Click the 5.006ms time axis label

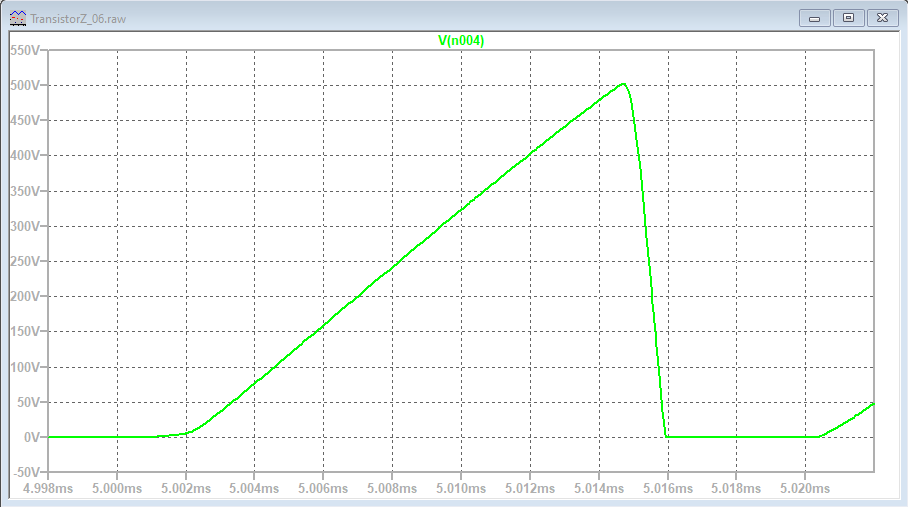click(324, 489)
